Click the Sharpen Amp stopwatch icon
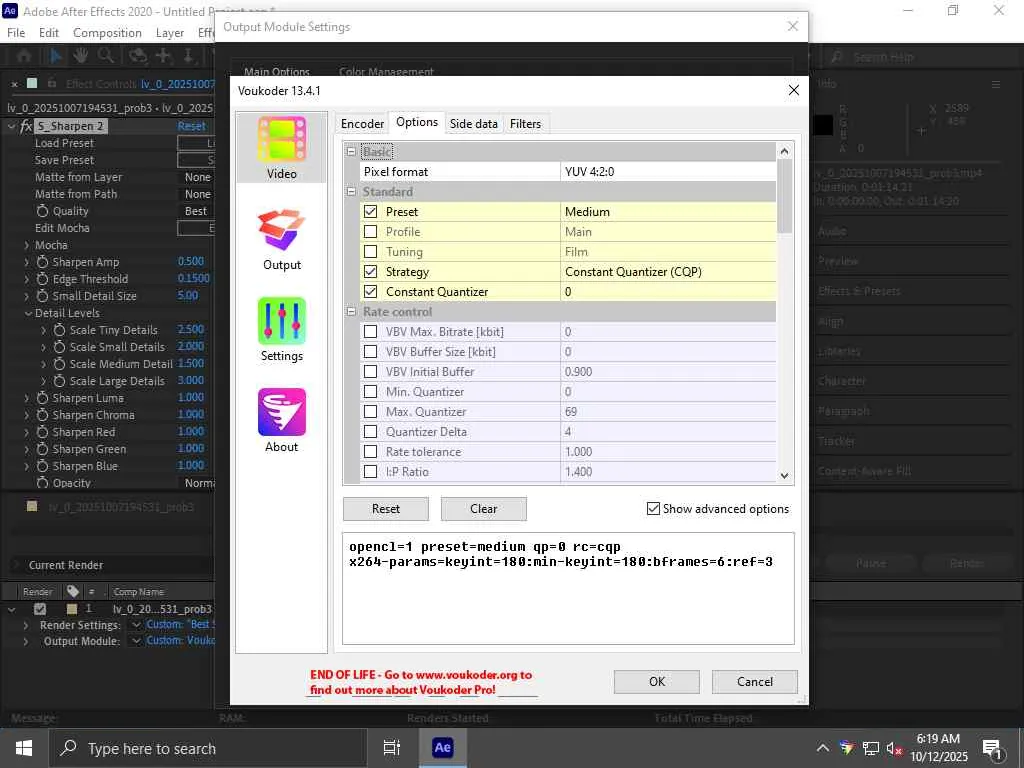 [42, 262]
